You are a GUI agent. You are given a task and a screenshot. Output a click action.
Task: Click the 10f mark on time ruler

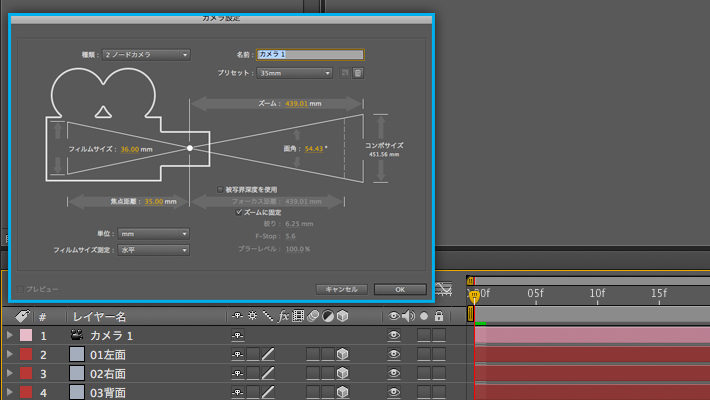click(597, 293)
